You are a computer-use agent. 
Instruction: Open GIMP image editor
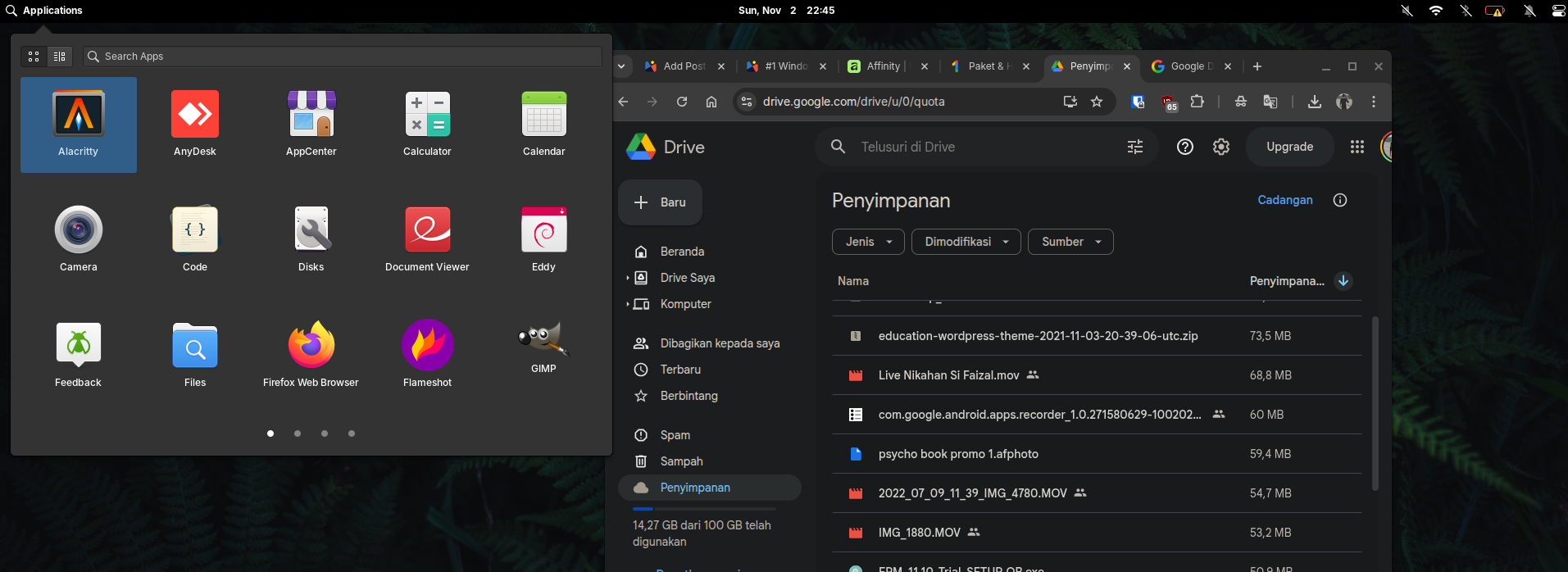click(x=543, y=346)
